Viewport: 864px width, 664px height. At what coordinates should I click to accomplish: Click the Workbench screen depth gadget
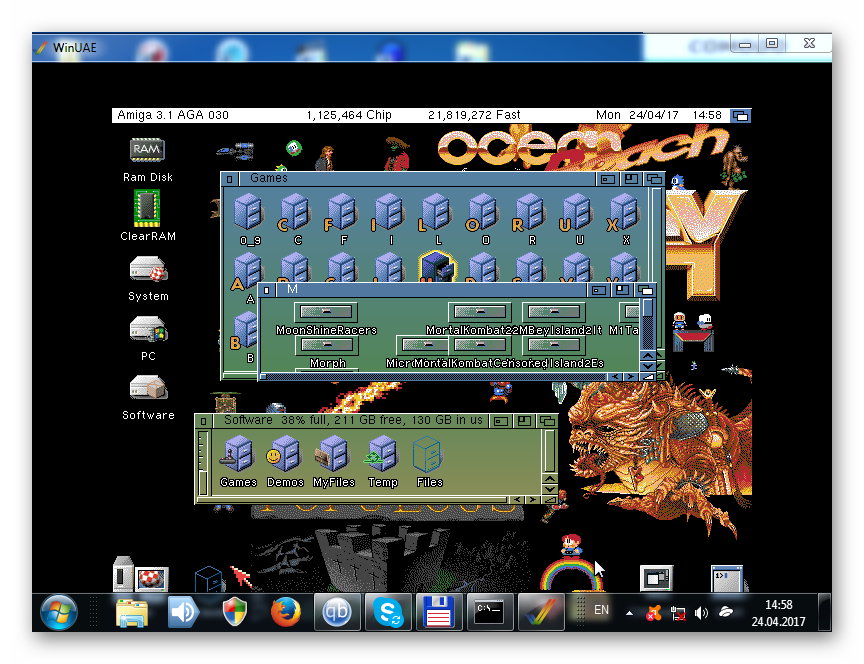(741, 116)
